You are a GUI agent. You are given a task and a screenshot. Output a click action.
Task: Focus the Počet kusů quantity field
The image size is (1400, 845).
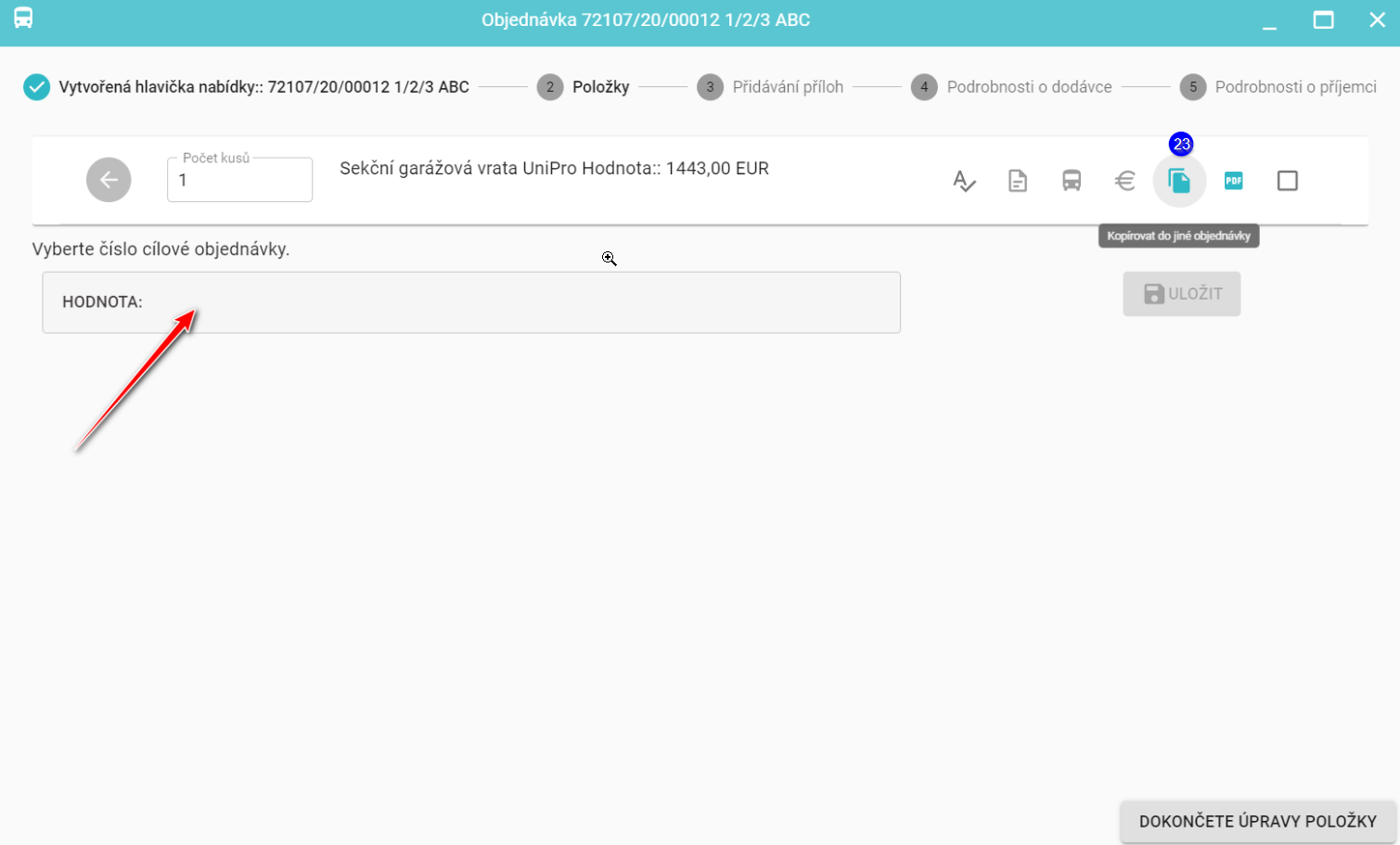click(x=239, y=180)
